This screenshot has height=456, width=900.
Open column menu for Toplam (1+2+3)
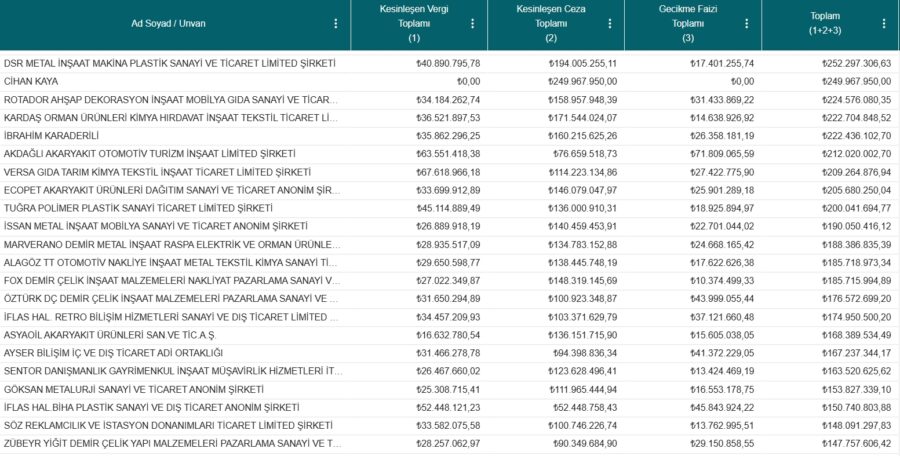click(884, 24)
